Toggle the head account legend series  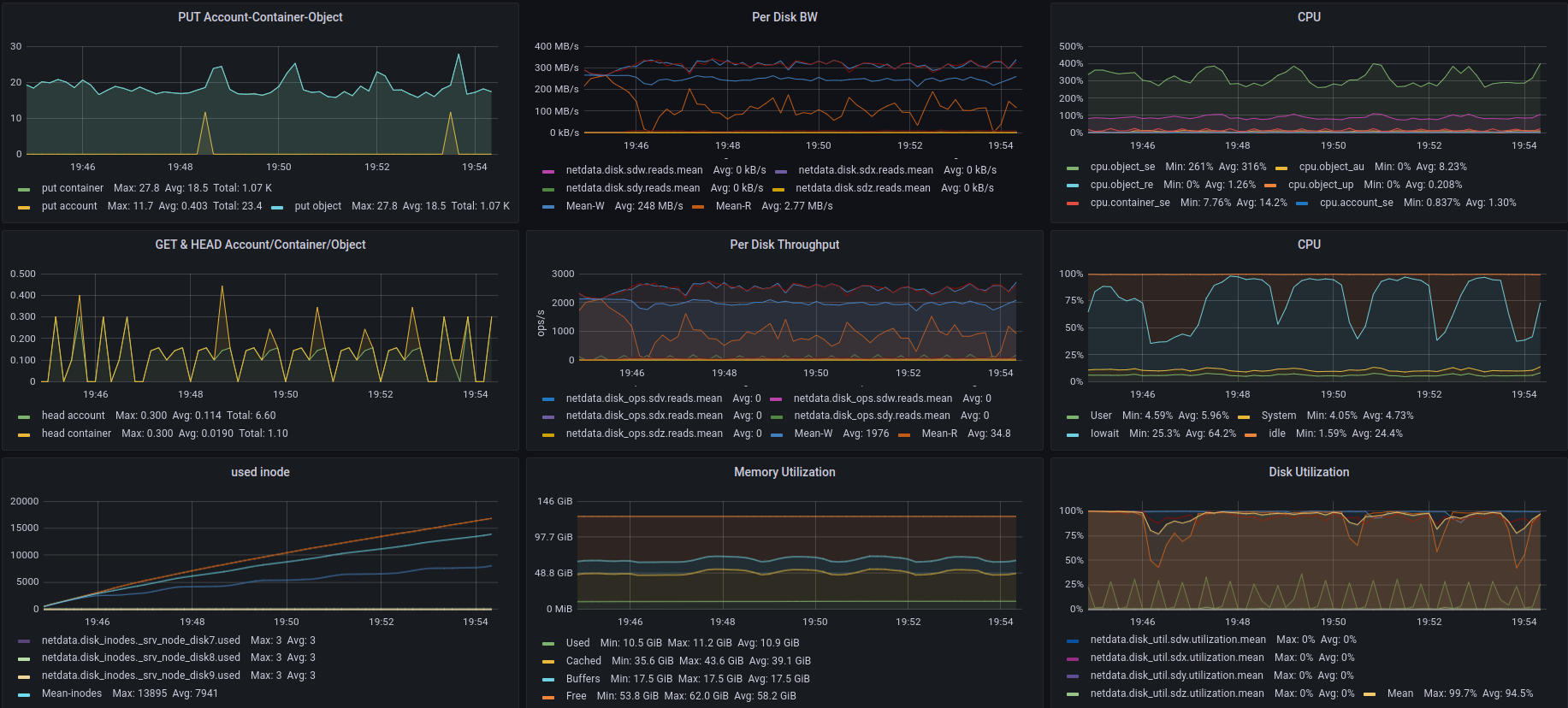[73, 416]
